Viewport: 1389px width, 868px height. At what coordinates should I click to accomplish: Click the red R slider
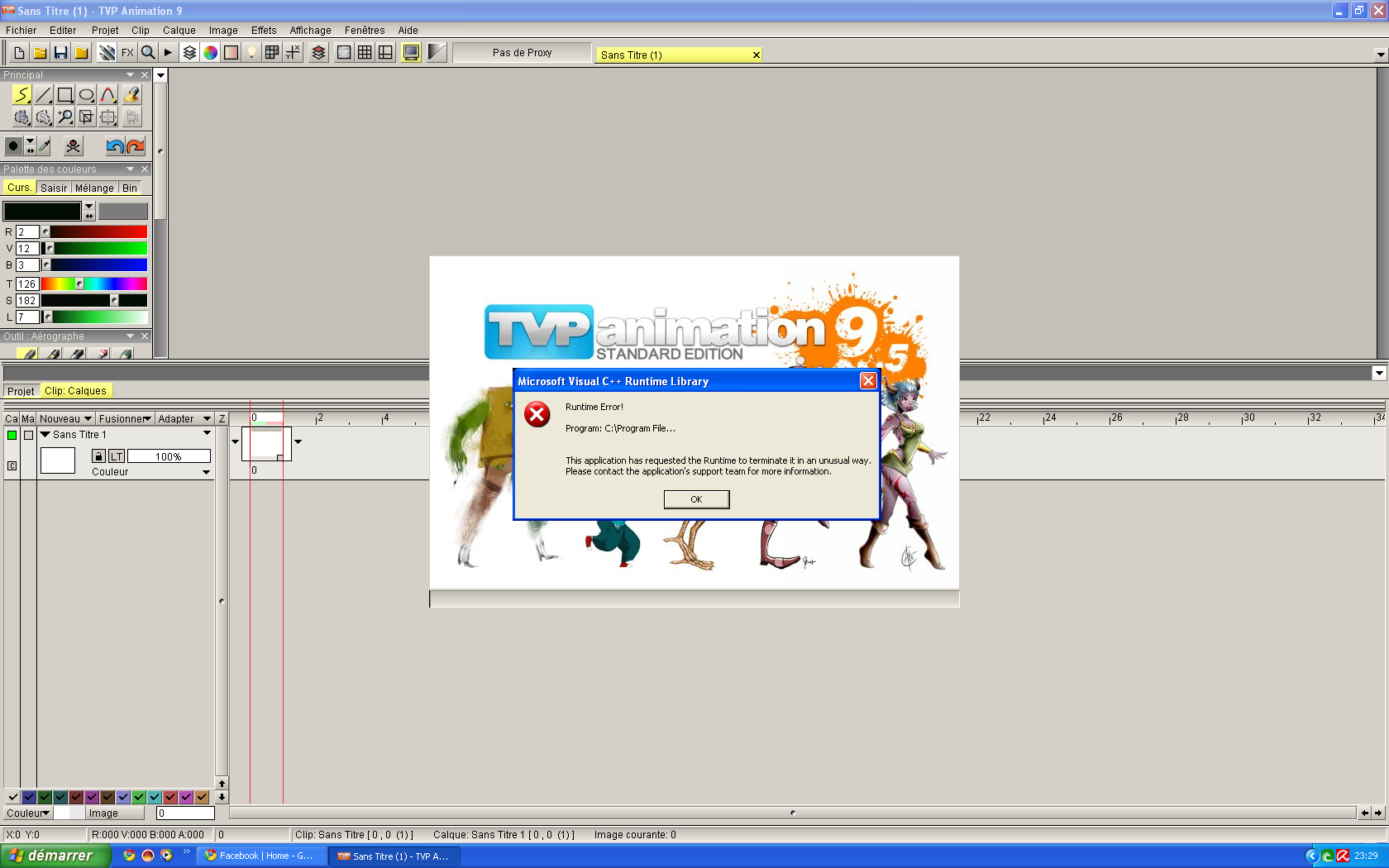tap(94, 232)
